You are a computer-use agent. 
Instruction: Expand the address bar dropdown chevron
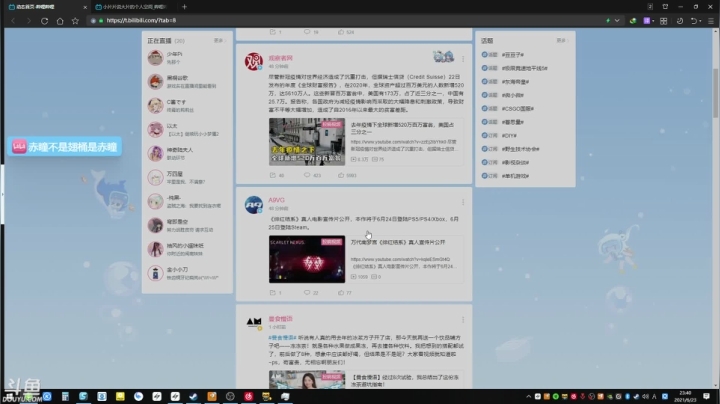(x=617, y=21)
